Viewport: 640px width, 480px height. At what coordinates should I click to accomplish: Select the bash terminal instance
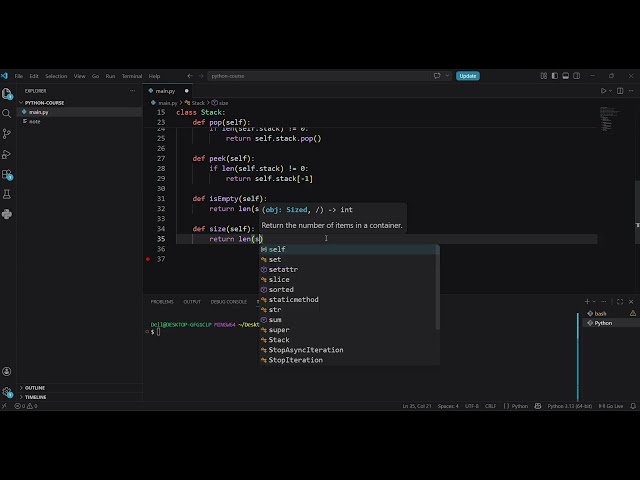click(x=611, y=313)
